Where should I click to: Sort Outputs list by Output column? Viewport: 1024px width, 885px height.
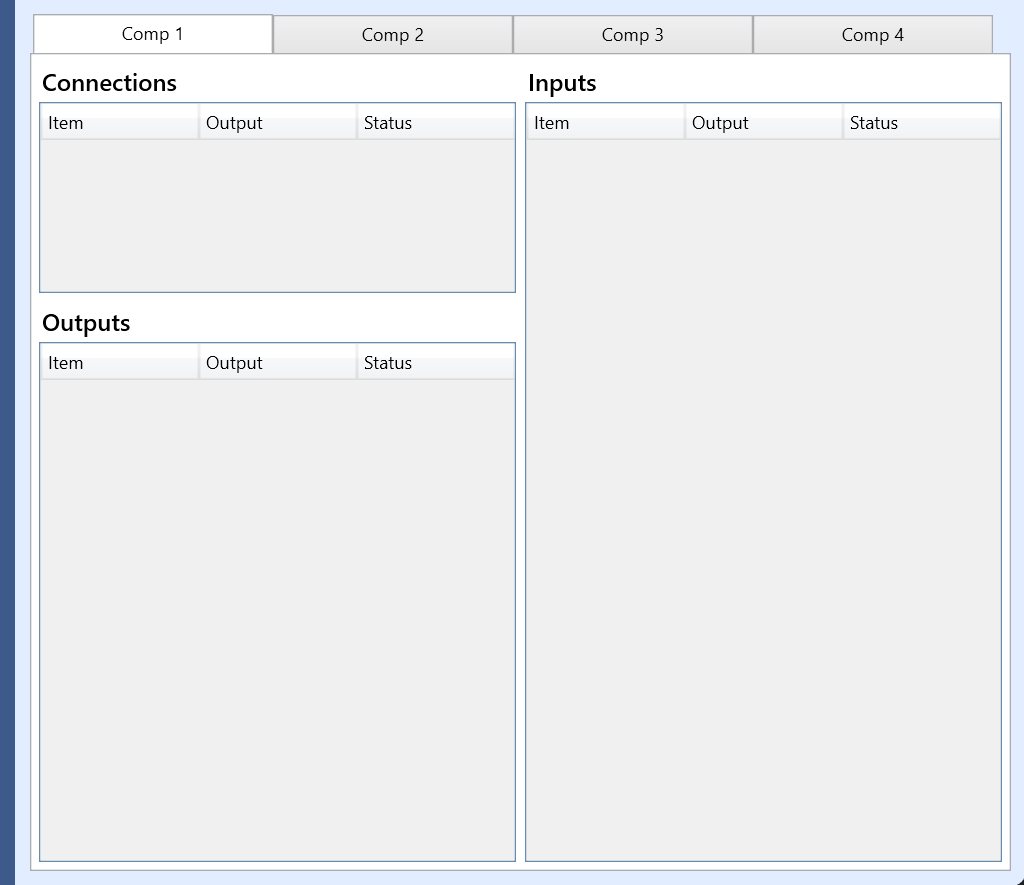click(x=278, y=362)
